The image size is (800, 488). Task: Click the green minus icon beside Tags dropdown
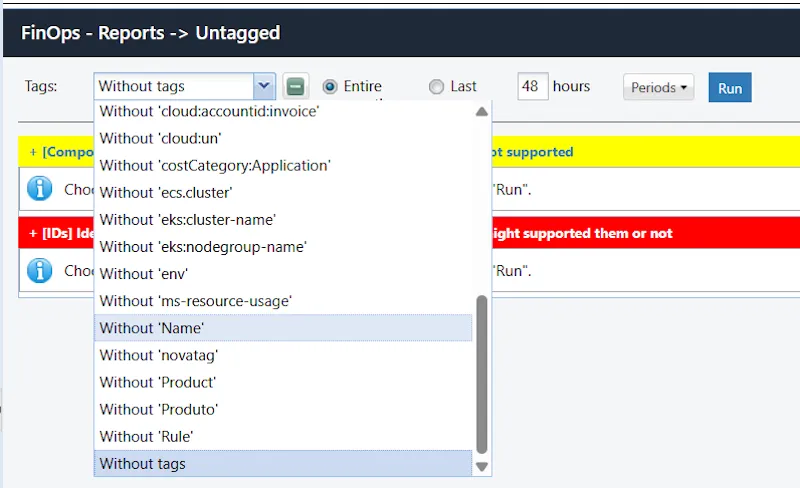click(x=295, y=87)
